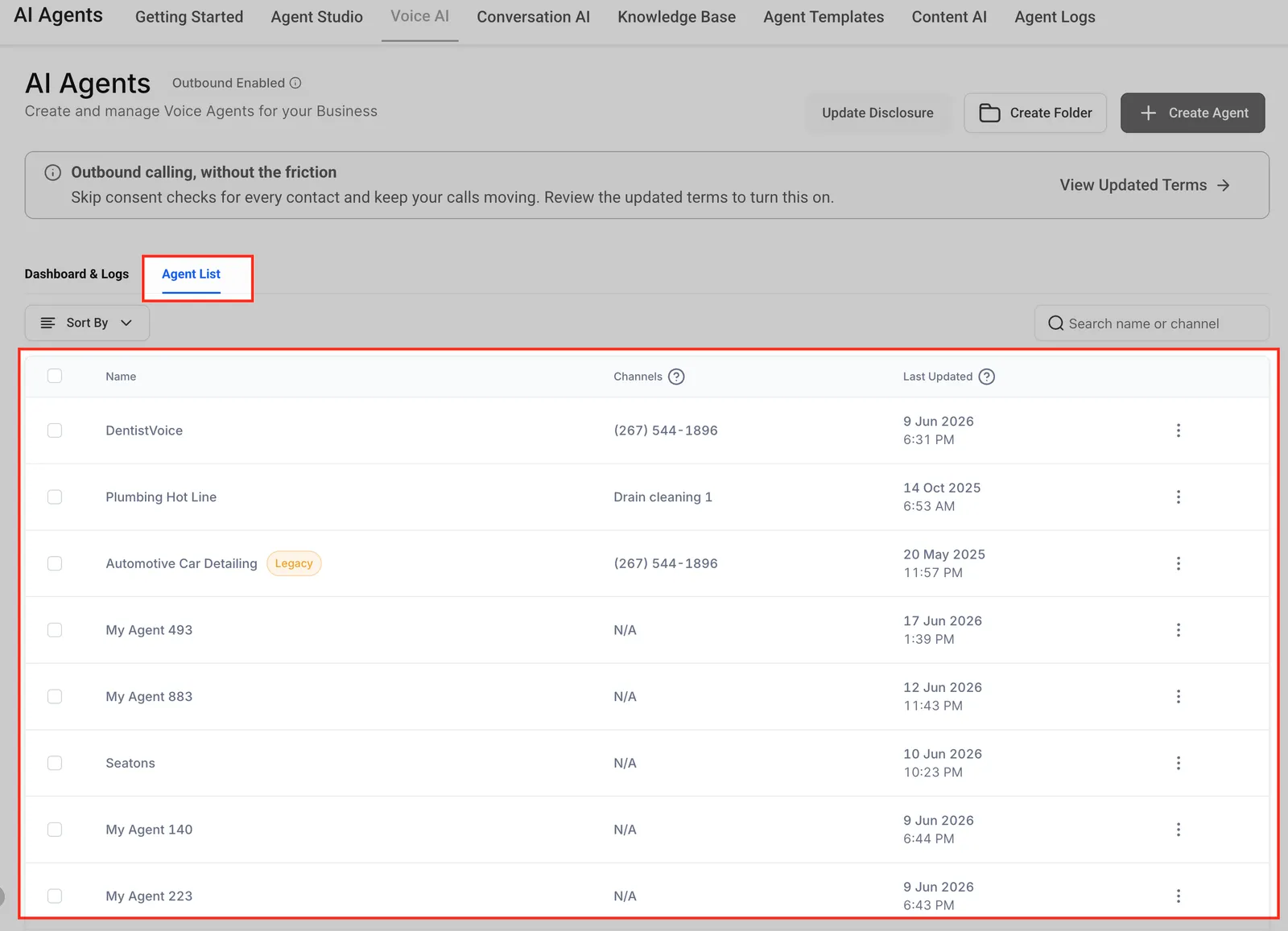Click the 12 Jun 2026 date cell
Image resolution: width=1288 pixels, height=931 pixels.
click(943, 697)
